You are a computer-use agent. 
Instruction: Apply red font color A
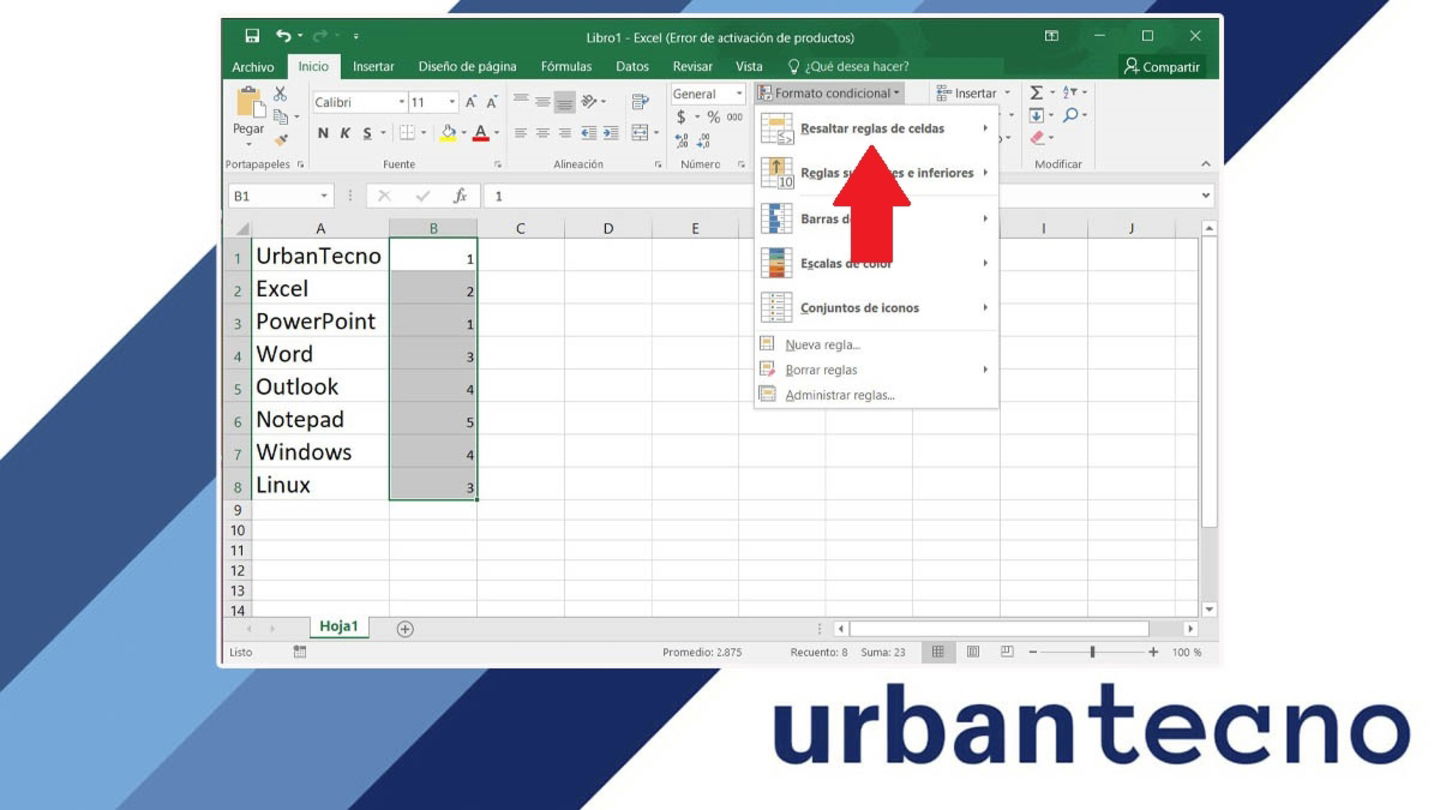(x=481, y=133)
